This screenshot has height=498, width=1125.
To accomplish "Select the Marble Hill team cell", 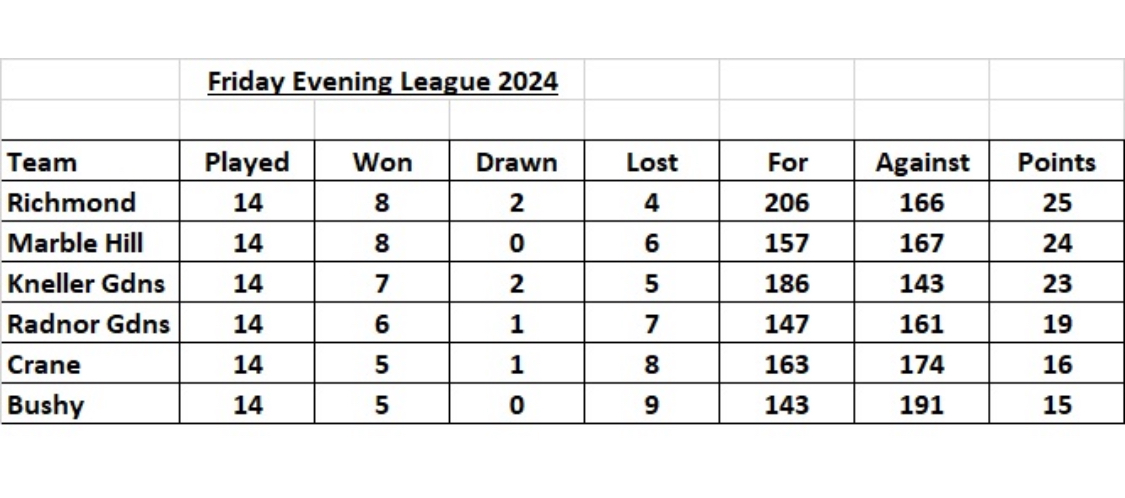I will point(75,243).
